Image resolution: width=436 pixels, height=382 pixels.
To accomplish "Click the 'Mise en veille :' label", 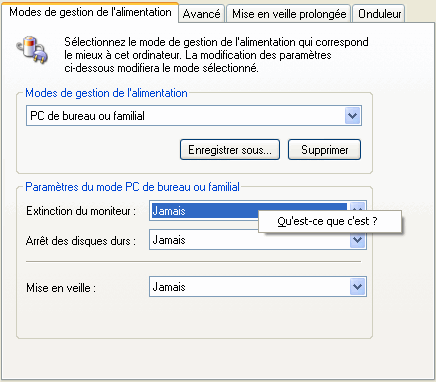I will (61, 288).
